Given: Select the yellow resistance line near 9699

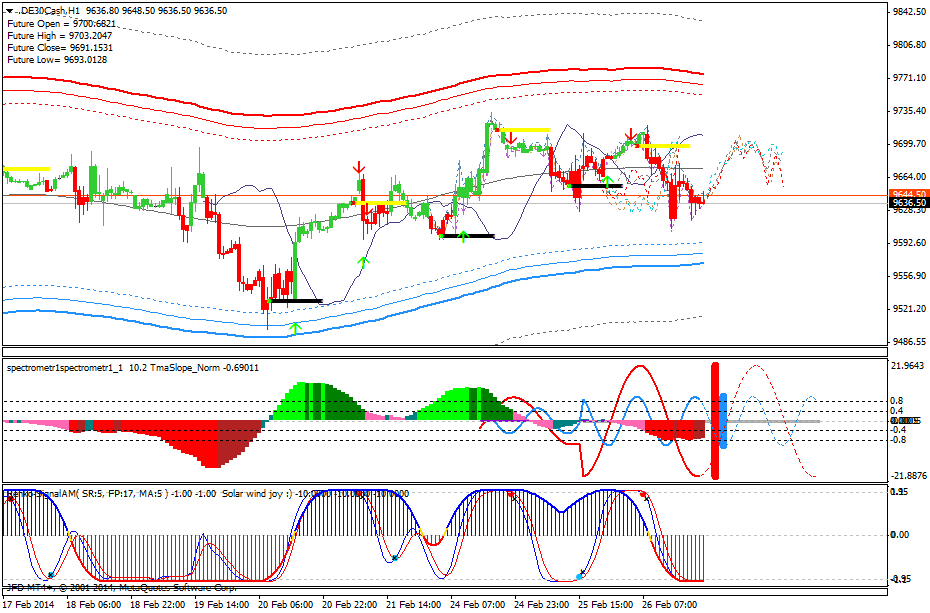Looking at the screenshot, I should [x=660, y=144].
